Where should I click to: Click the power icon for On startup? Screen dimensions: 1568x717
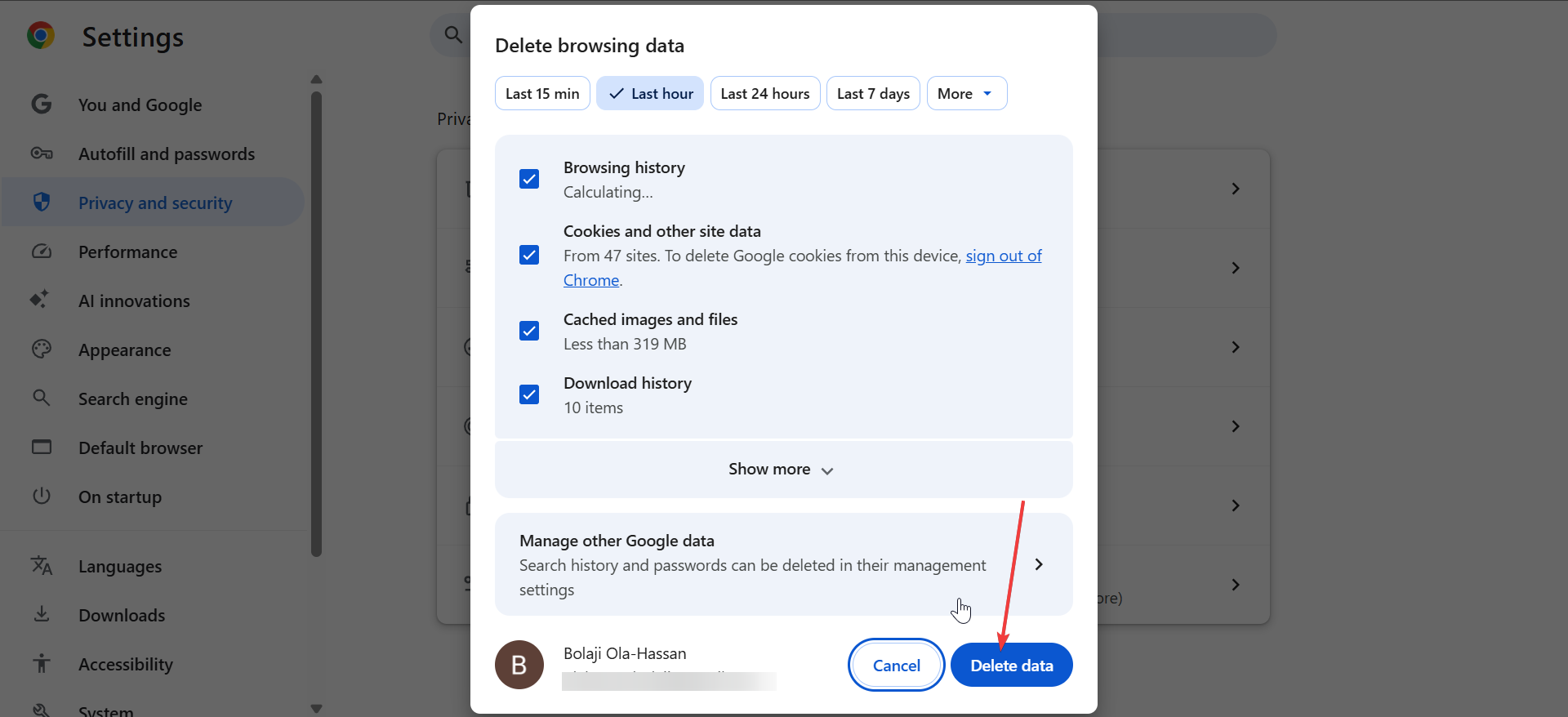pos(42,497)
